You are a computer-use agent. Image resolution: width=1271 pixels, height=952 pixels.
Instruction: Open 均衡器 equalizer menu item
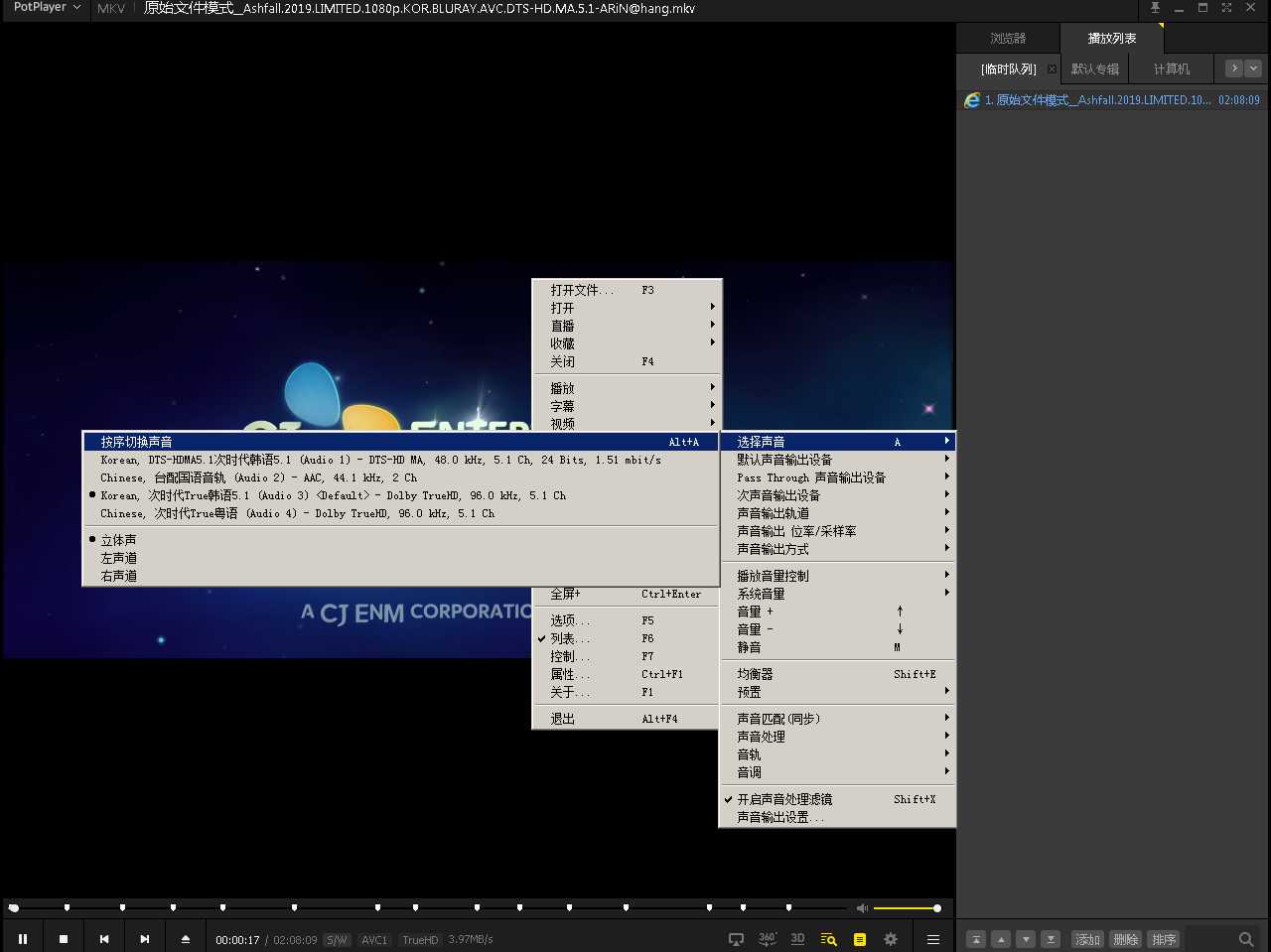[837, 674]
